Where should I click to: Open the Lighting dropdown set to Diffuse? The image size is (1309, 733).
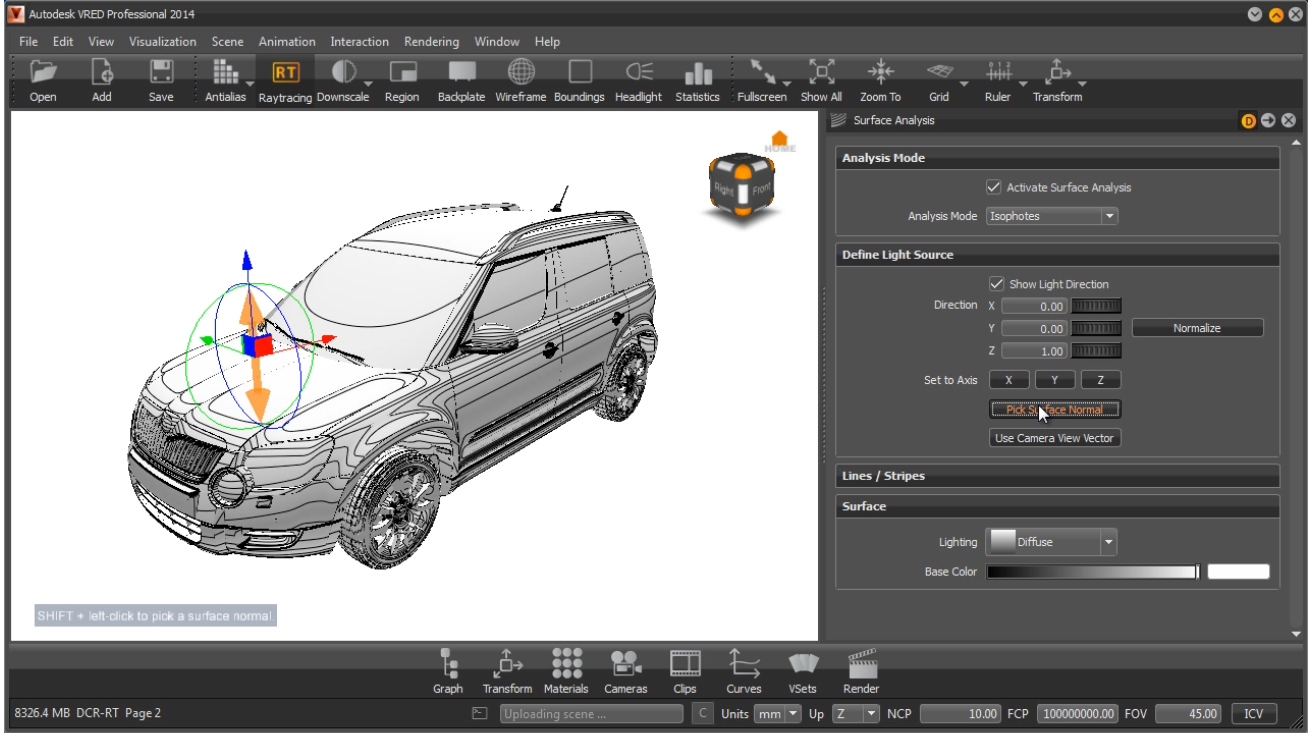point(1052,542)
